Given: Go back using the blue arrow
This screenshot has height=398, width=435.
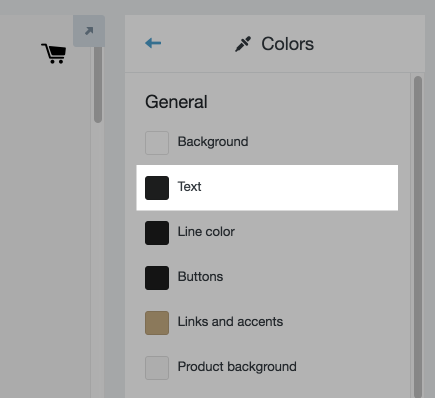Looking at the screenshot, I should coord(153,43).
